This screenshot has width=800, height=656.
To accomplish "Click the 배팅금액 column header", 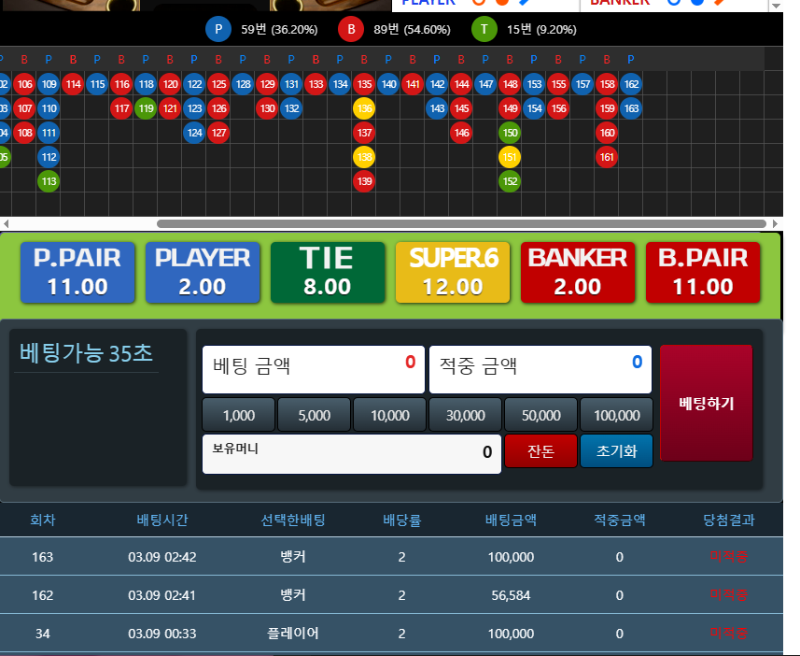I will (511, 520).
